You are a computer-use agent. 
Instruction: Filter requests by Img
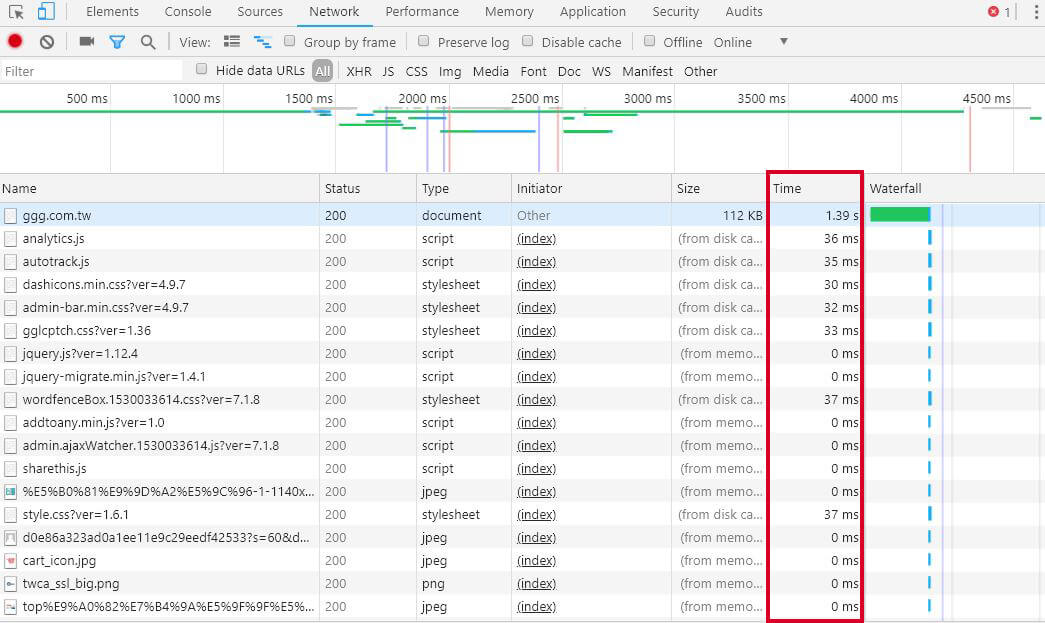coord(450,71)
